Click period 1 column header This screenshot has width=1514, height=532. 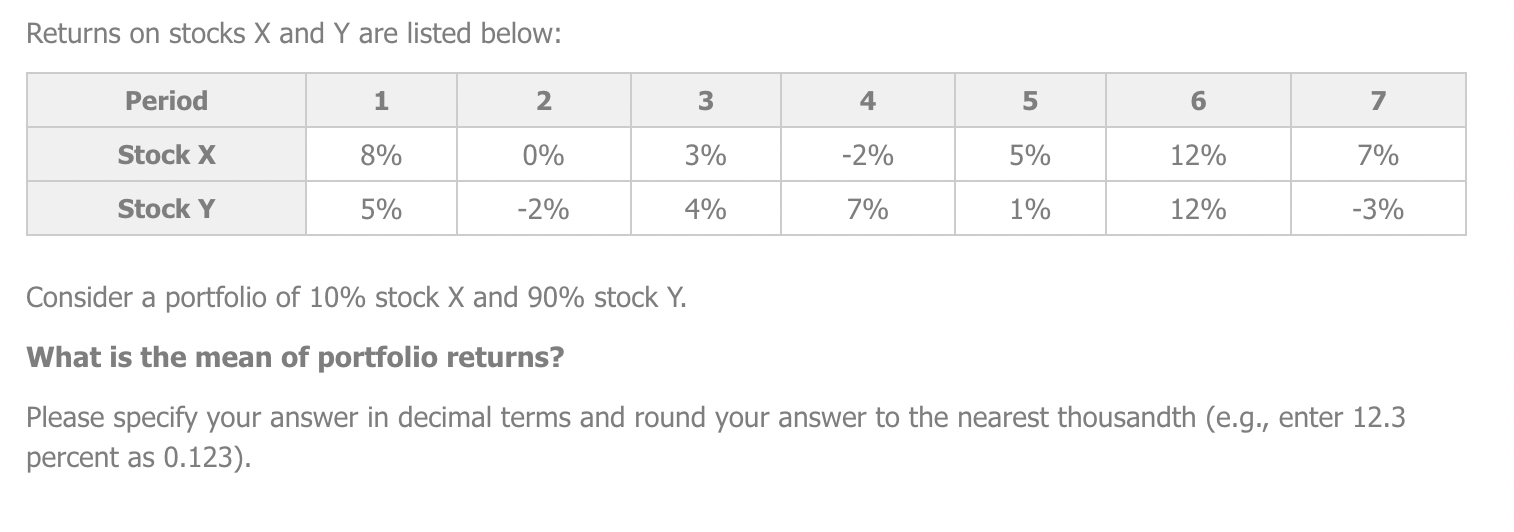click(381, 100)
